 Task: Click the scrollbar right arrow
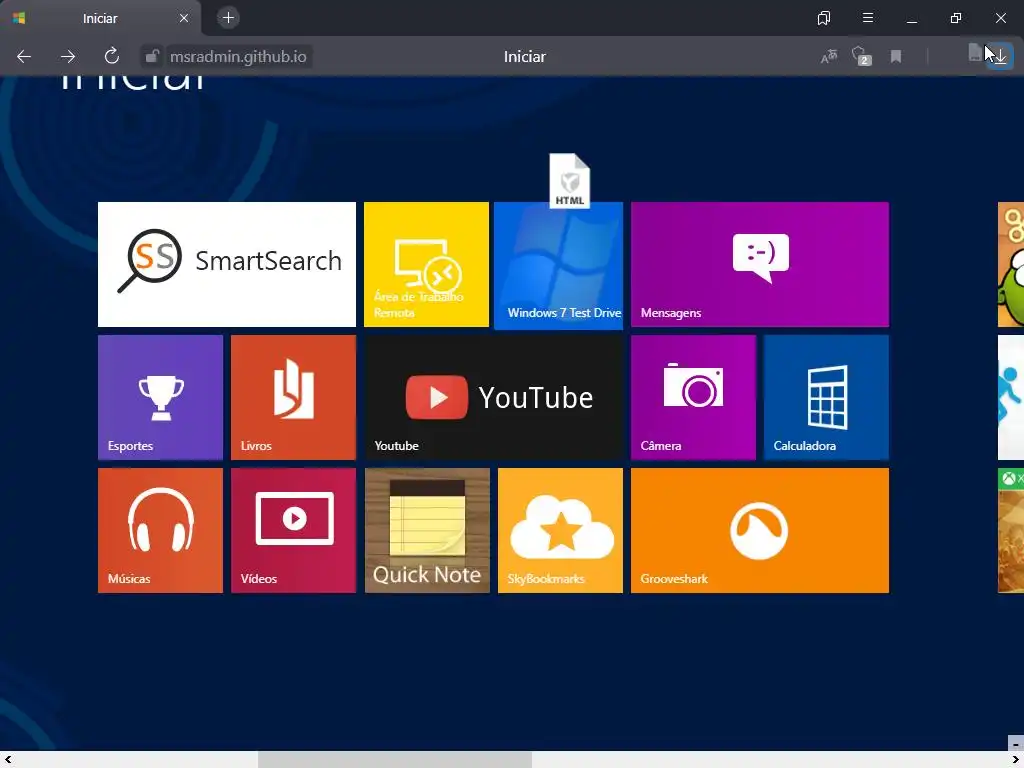coord(1016,760)
